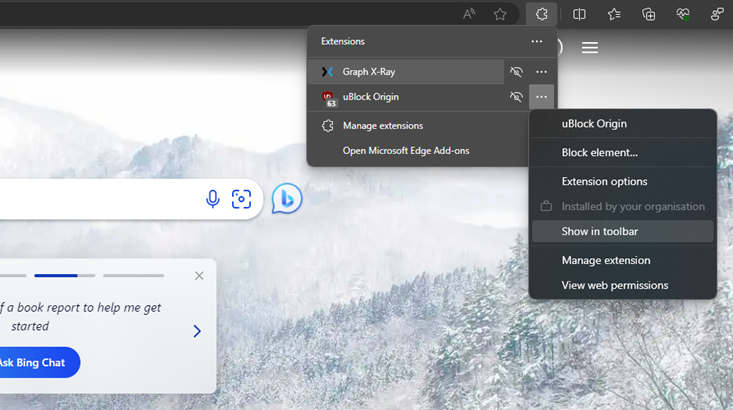This screenshot has width=733, height=410.
Task: Open Read aloud icon in address bar
Action: pyautogui.click(x=469, y=14)
